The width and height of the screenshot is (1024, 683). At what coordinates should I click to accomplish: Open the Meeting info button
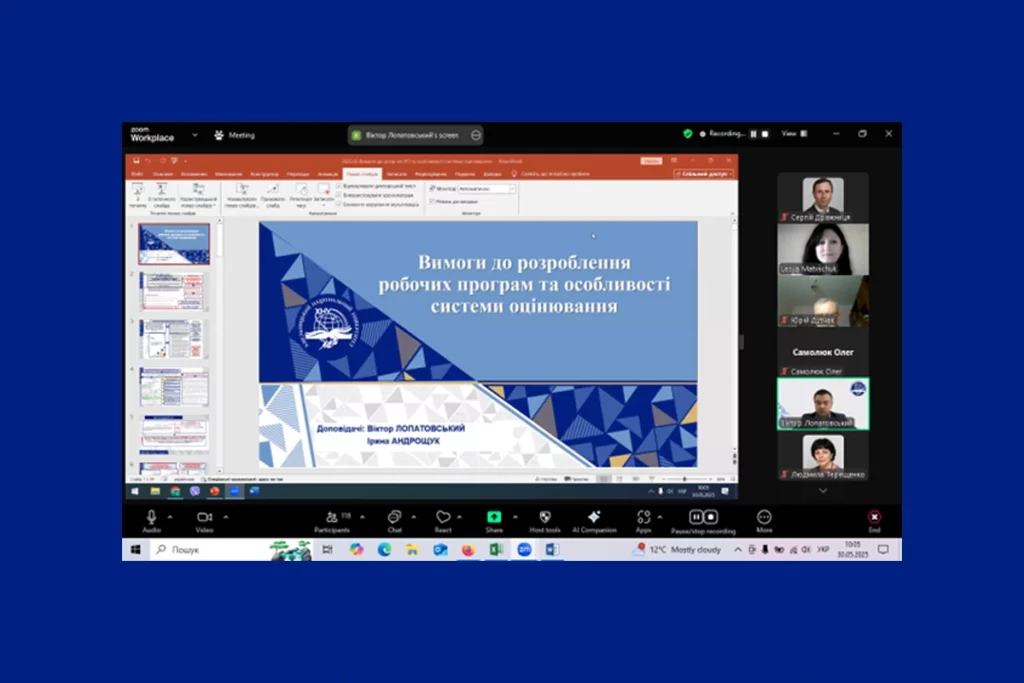(234, 135)
